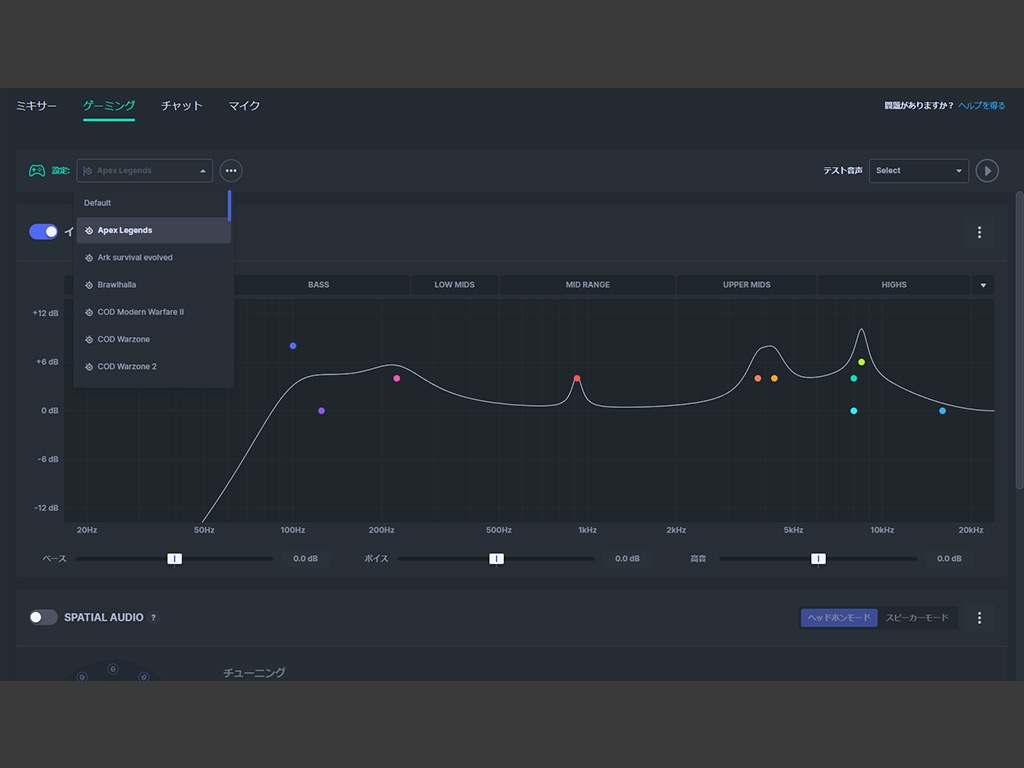This screenshot has height=768, width=1024.
Task: Click the 高音 0.0 dB value field
Action: click(949, 559)
